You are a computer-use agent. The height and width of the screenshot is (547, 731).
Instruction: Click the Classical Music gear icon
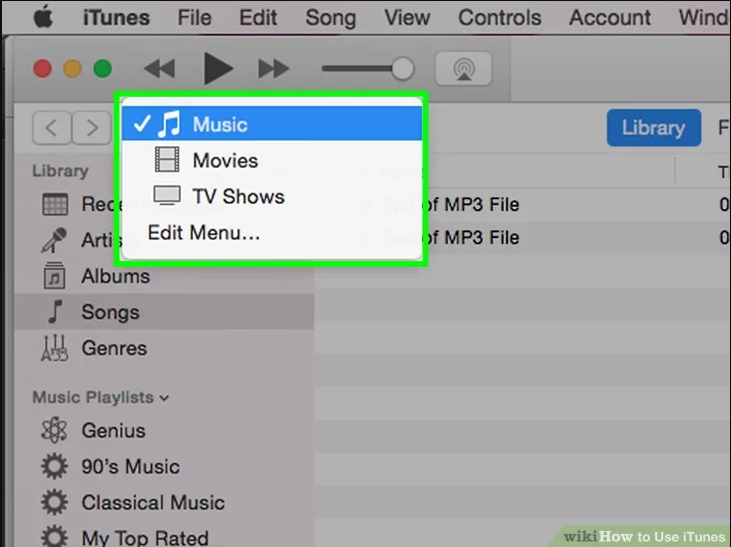pos(55,502)
